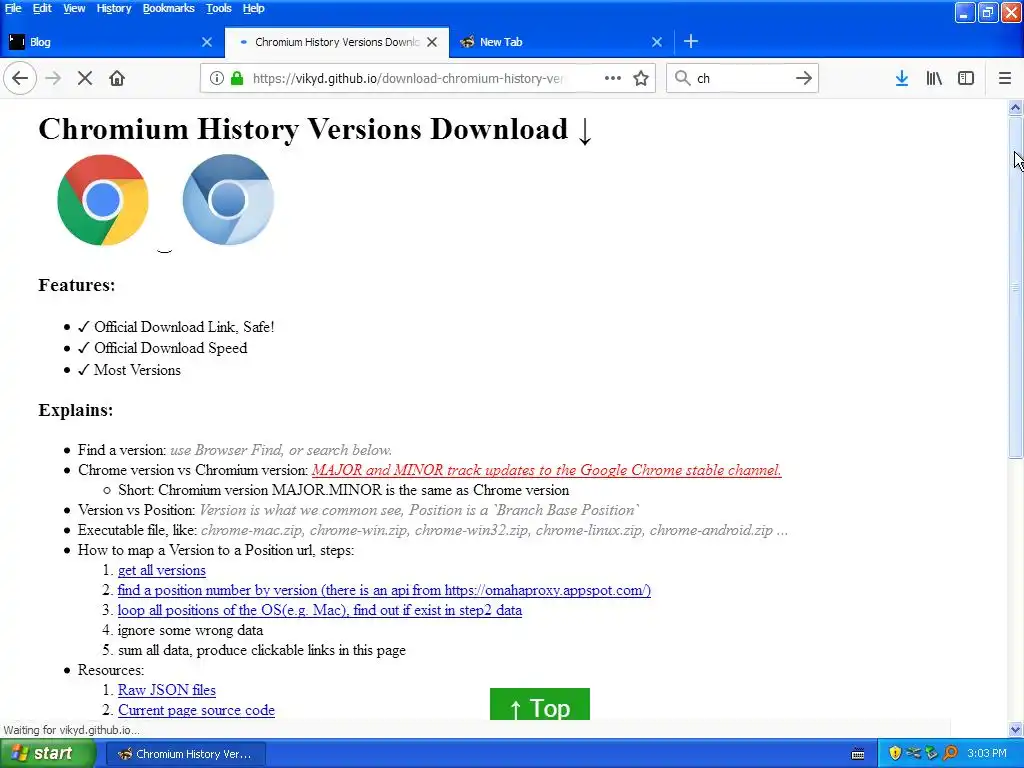Follow the 'get all versions' link
The image size is (1024, 768).
click(x=162, y=570)
